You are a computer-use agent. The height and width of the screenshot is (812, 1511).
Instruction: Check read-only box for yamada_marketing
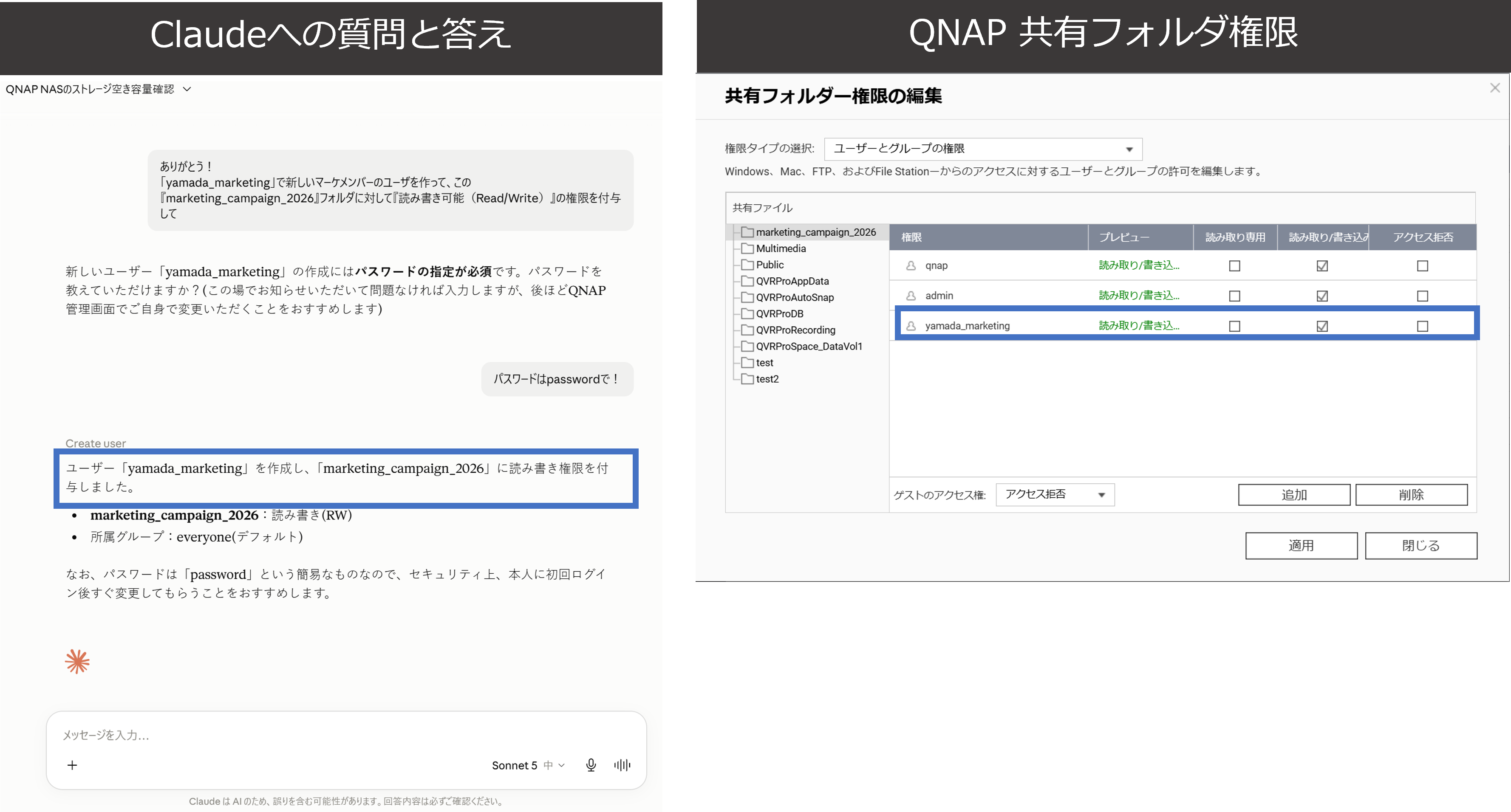tap(1235, 326)
